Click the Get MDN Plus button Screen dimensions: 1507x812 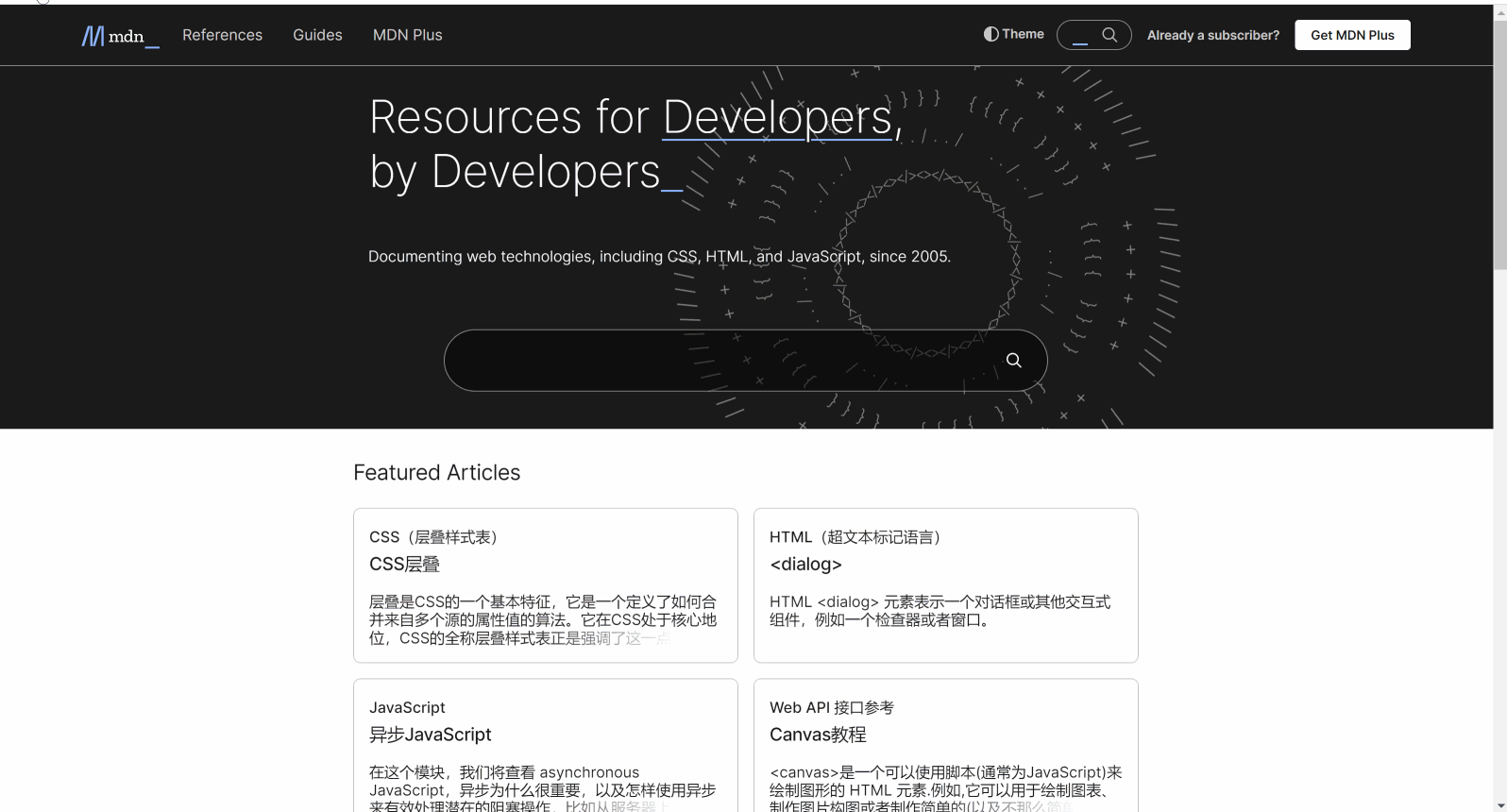[x=1352, y=35]
